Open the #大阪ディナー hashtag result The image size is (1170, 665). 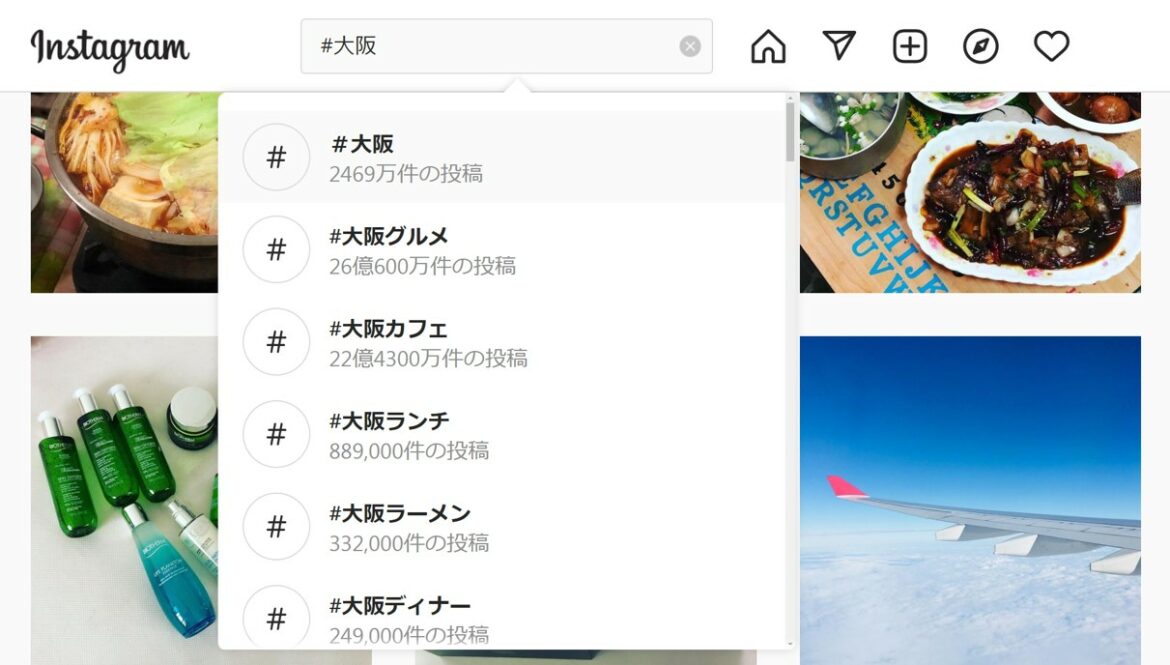pos(501,618)
